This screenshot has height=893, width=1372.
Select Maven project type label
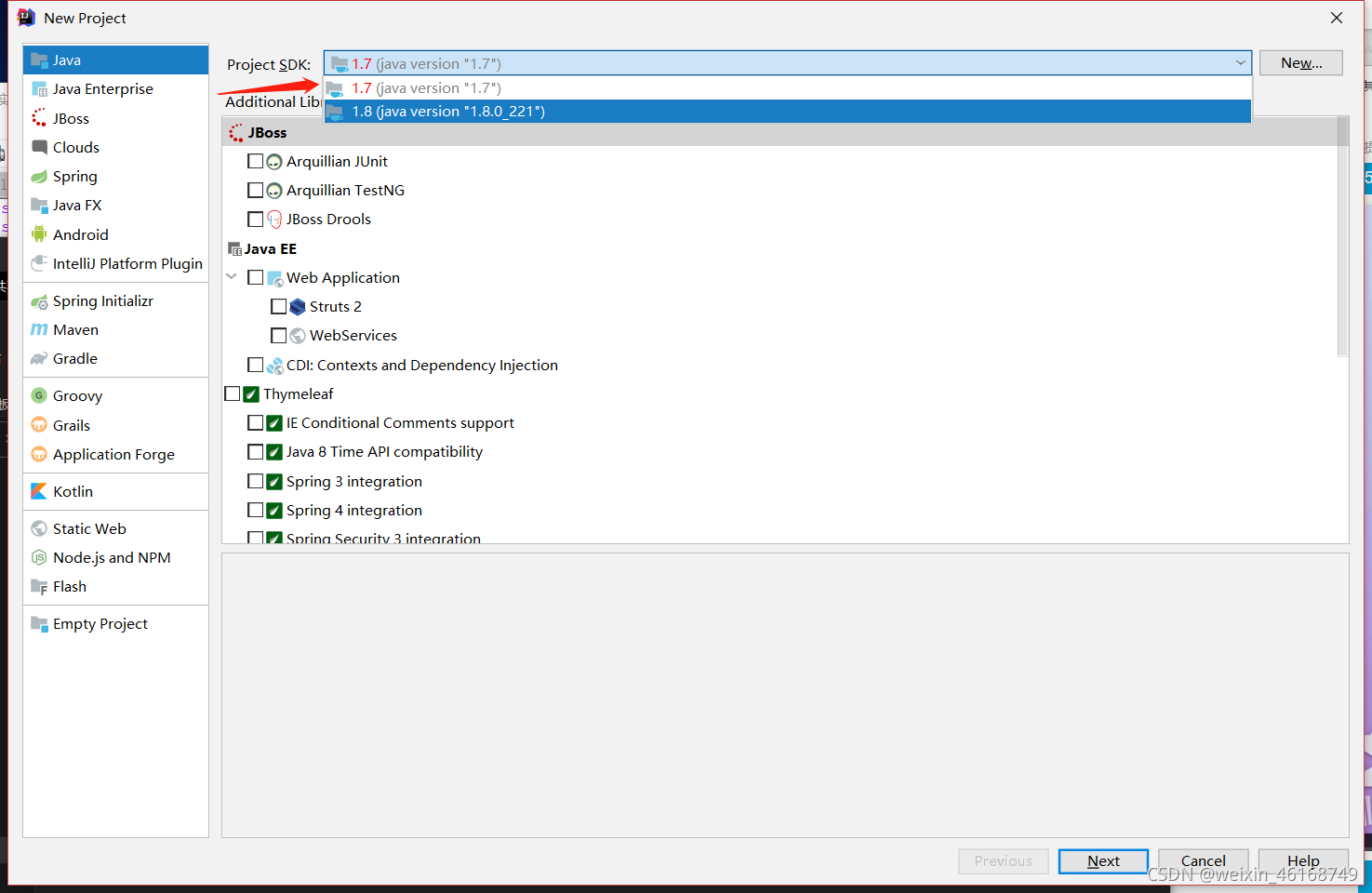pos(76,330)
